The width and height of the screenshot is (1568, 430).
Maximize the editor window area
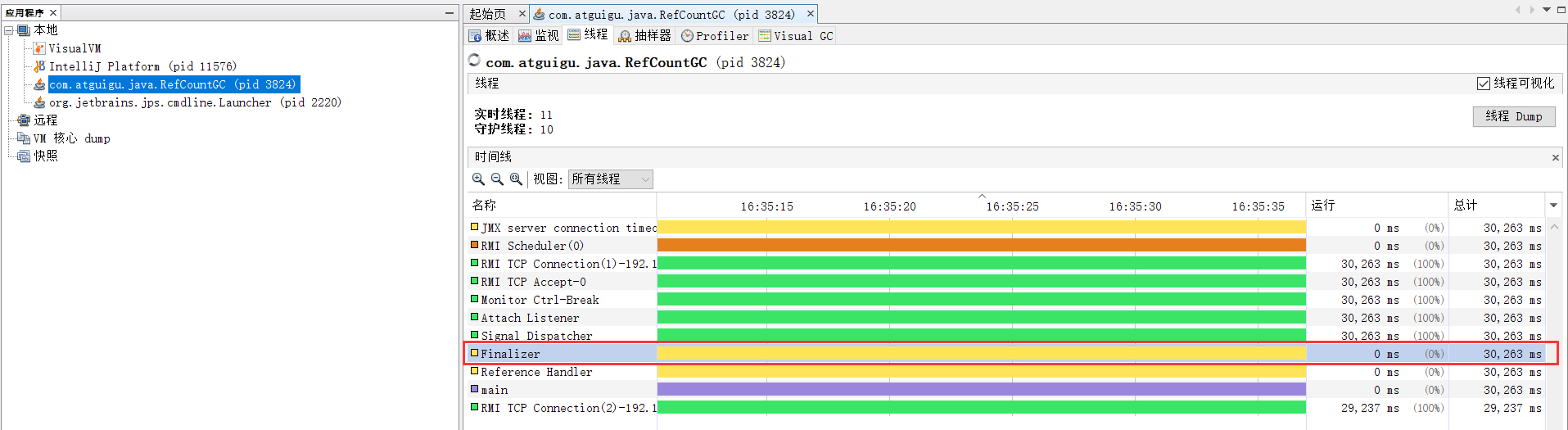(1561, 10)
